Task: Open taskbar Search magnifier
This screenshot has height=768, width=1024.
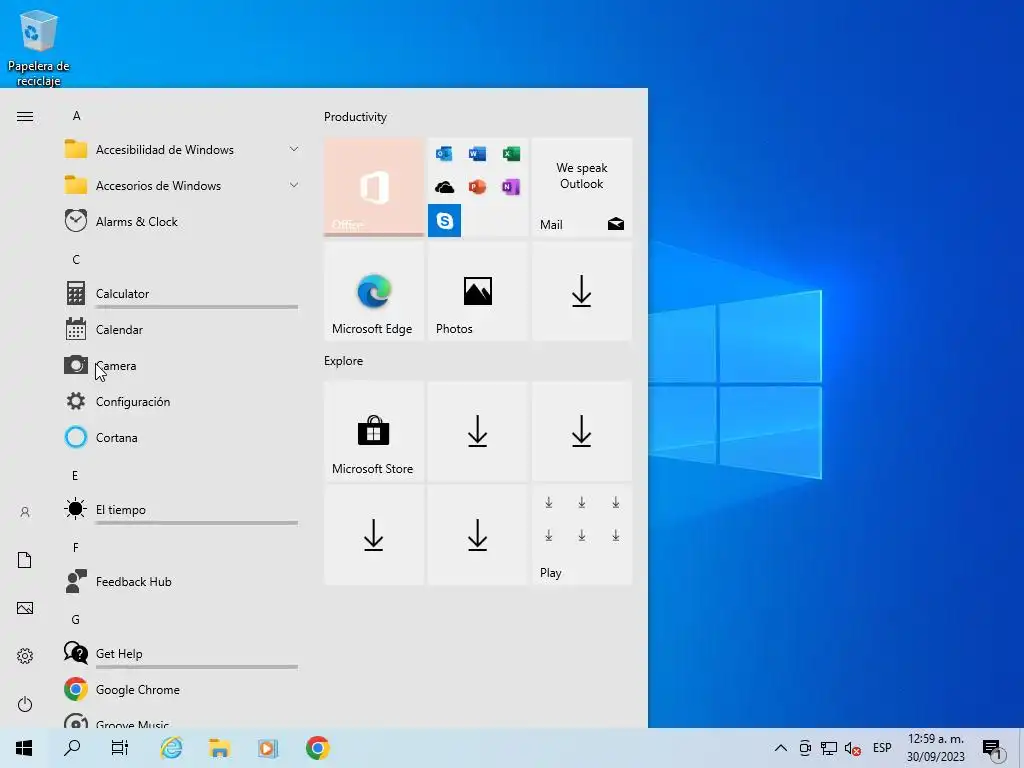Action: point(72,748)
